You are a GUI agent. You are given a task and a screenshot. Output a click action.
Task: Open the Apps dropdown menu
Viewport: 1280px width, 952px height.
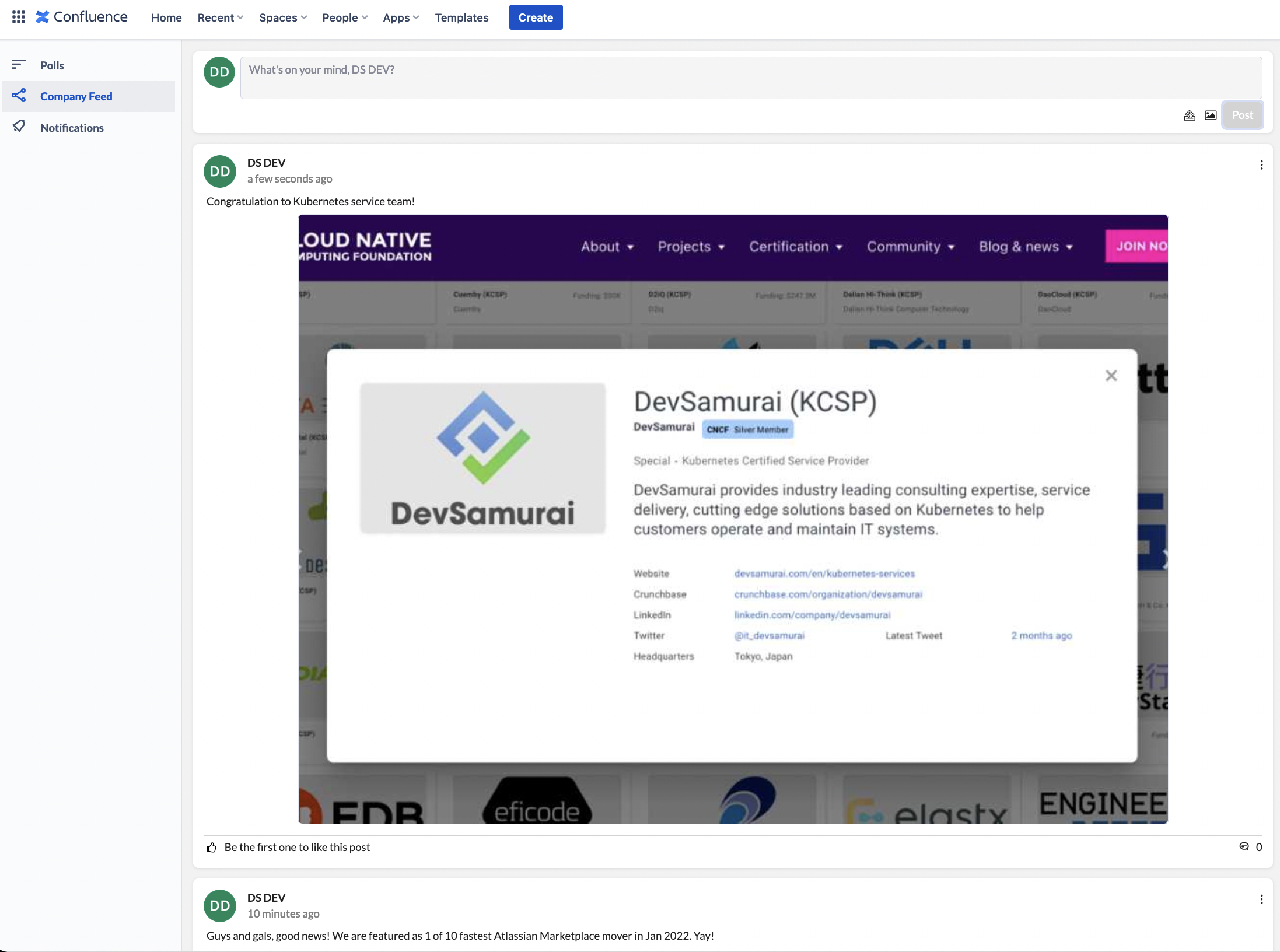pos(400,17)
